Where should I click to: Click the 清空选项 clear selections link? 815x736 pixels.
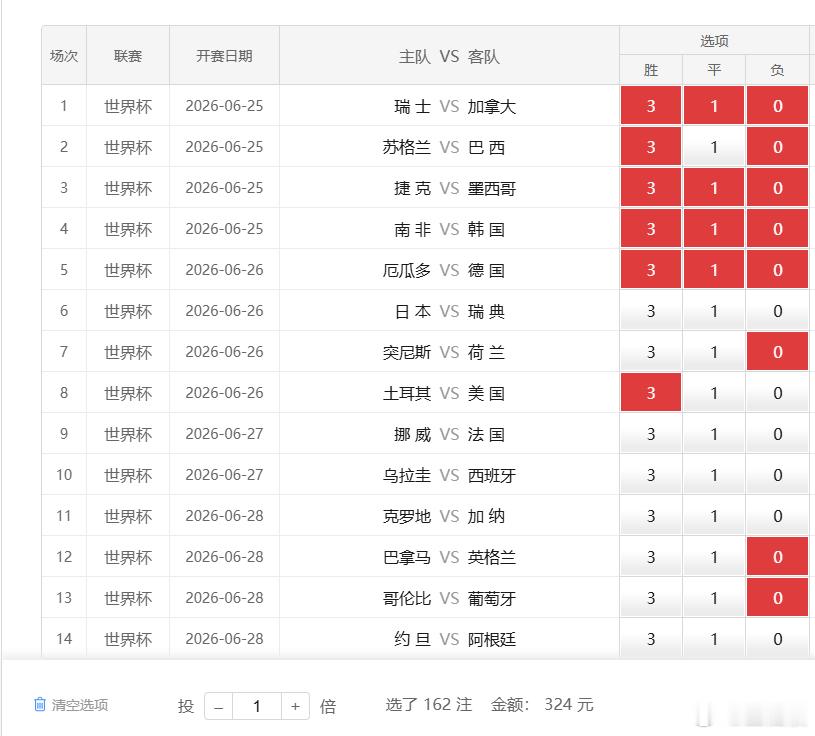point(80,705)
